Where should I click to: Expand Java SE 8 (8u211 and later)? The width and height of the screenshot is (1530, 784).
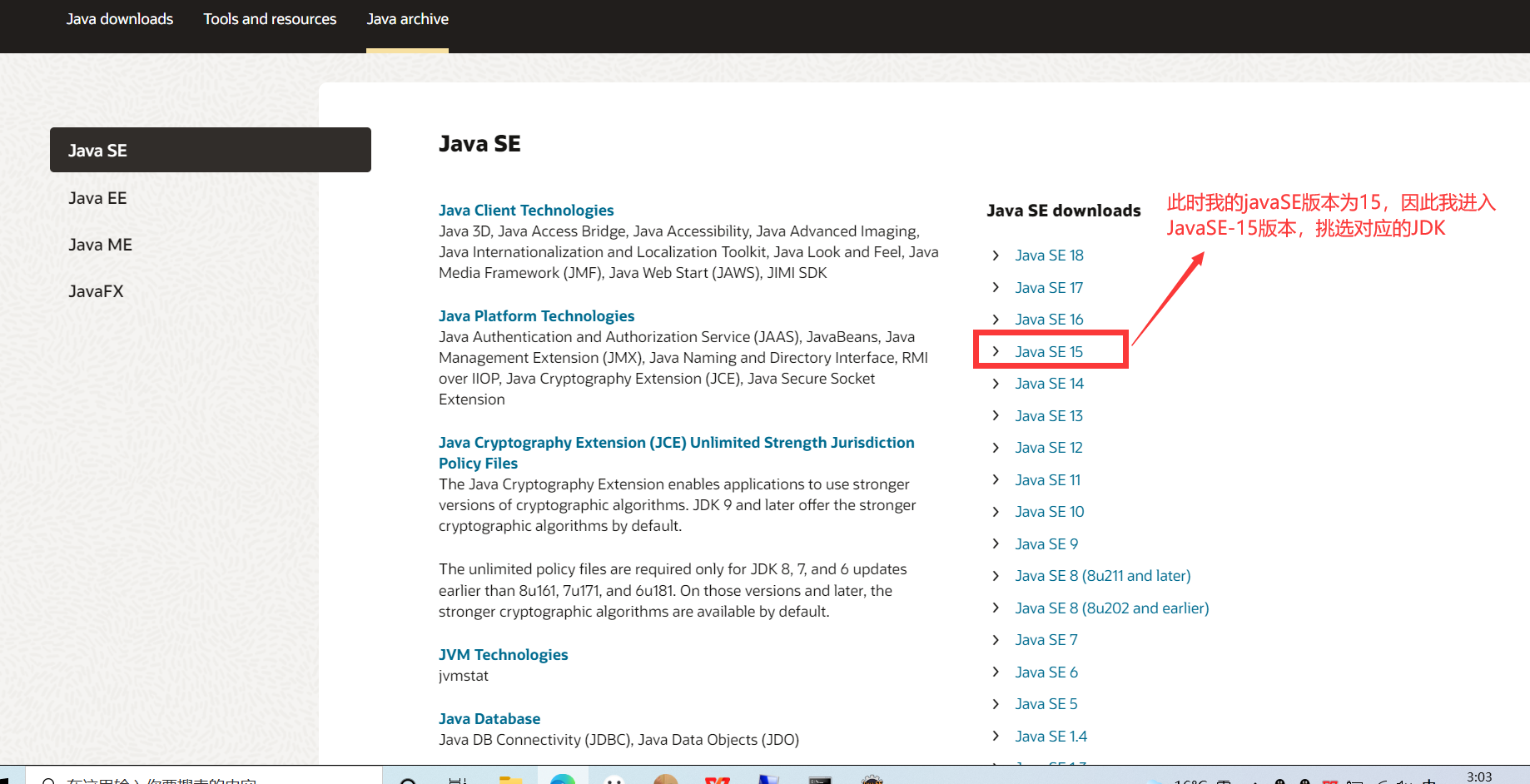click(1102, 575)
